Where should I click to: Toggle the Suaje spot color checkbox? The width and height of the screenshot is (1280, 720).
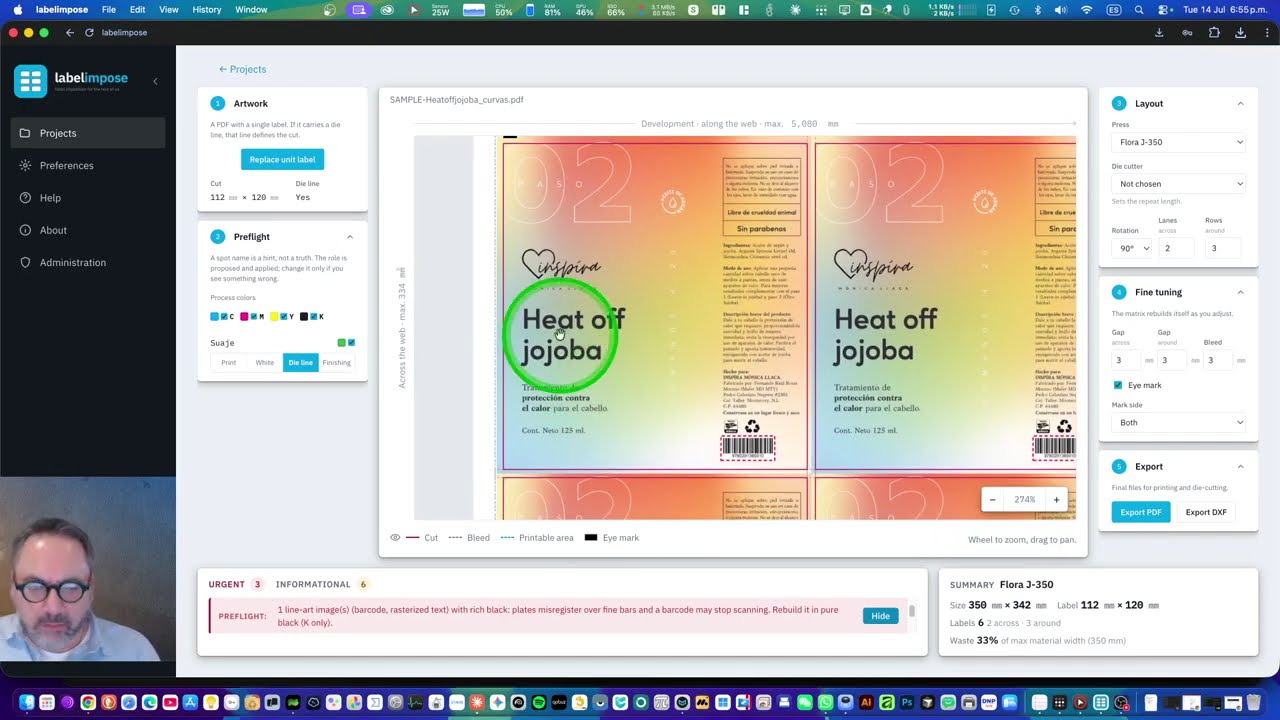tap(351, 343)
